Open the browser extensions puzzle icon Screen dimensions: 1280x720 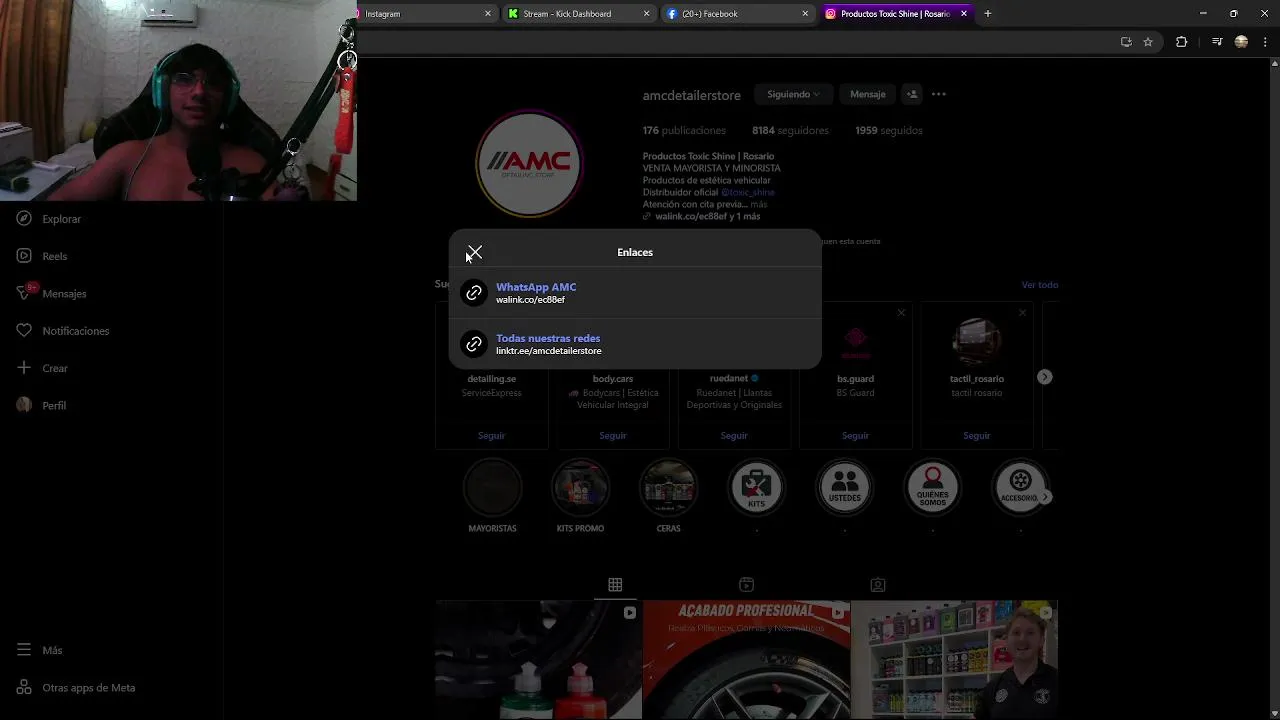coord(1181,42)
